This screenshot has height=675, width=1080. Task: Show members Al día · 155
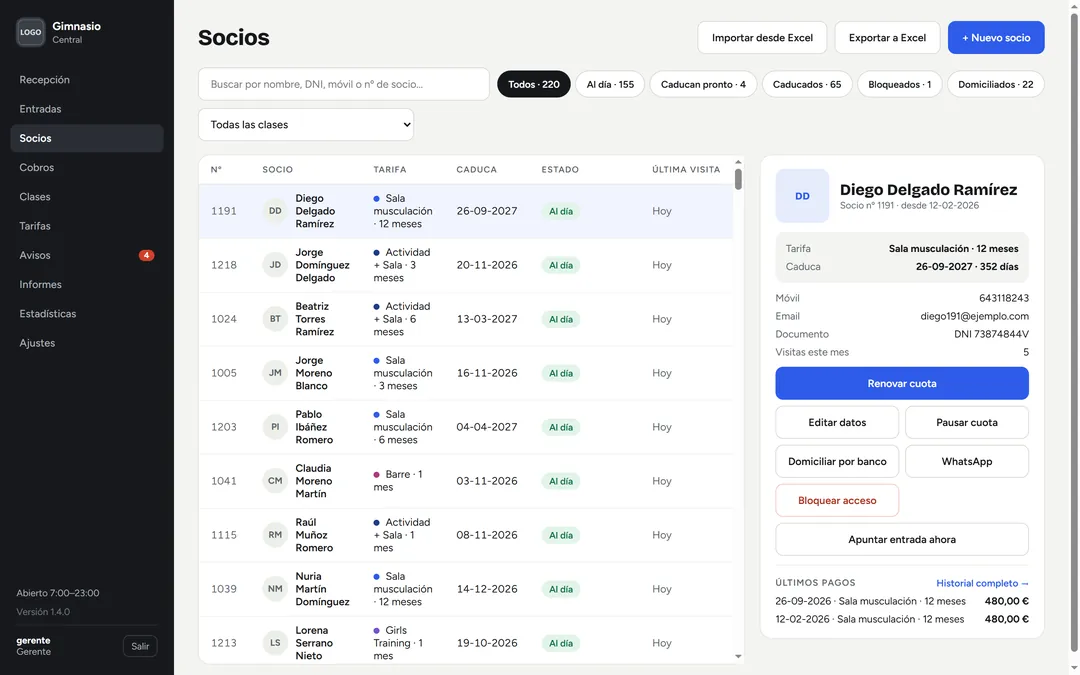610,84
